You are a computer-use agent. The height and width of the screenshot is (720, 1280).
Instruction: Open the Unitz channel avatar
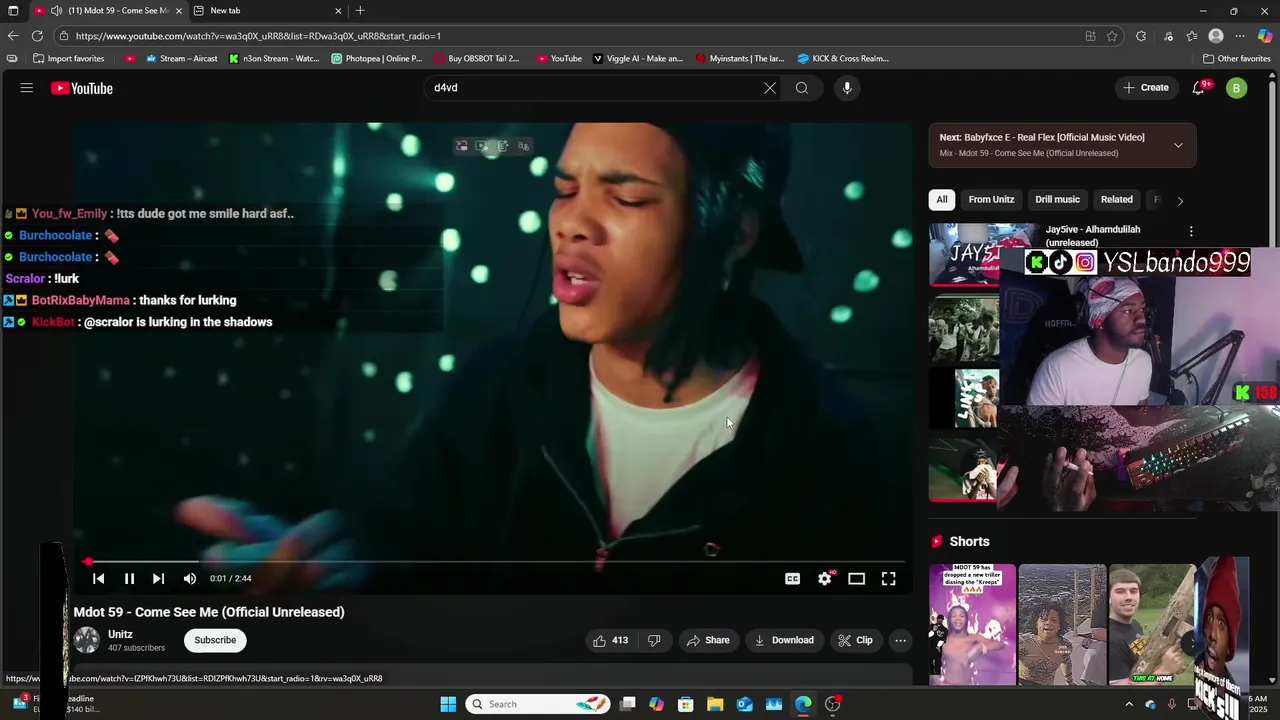[x=87, y=640]
